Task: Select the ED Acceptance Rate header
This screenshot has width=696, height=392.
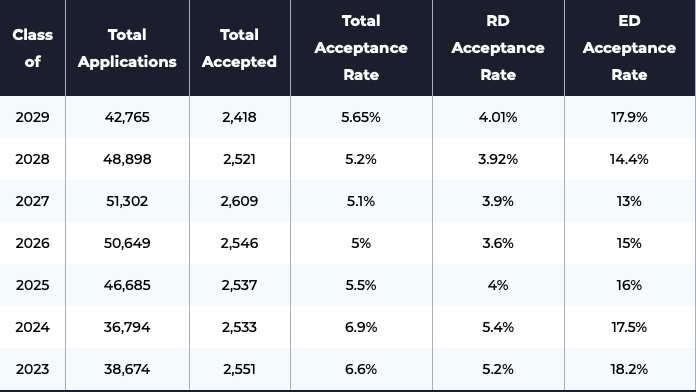Action: (629, 48)
